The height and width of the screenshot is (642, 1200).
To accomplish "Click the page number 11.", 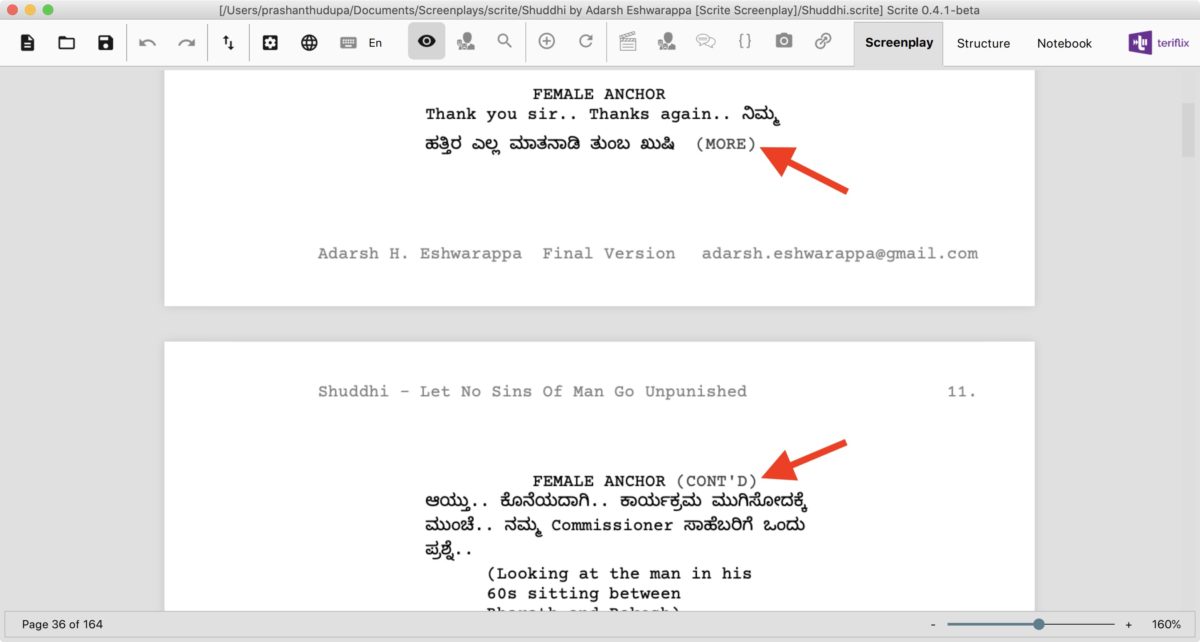I will click(961, 391).
